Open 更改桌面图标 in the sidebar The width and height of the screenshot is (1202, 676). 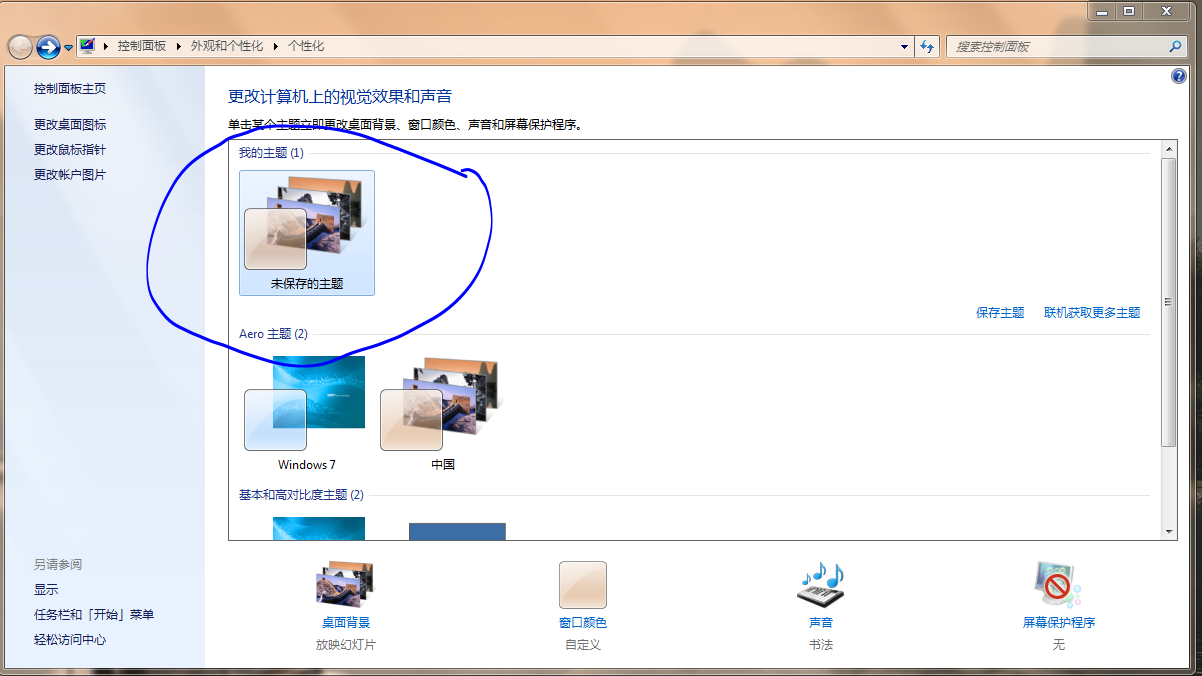70,125
